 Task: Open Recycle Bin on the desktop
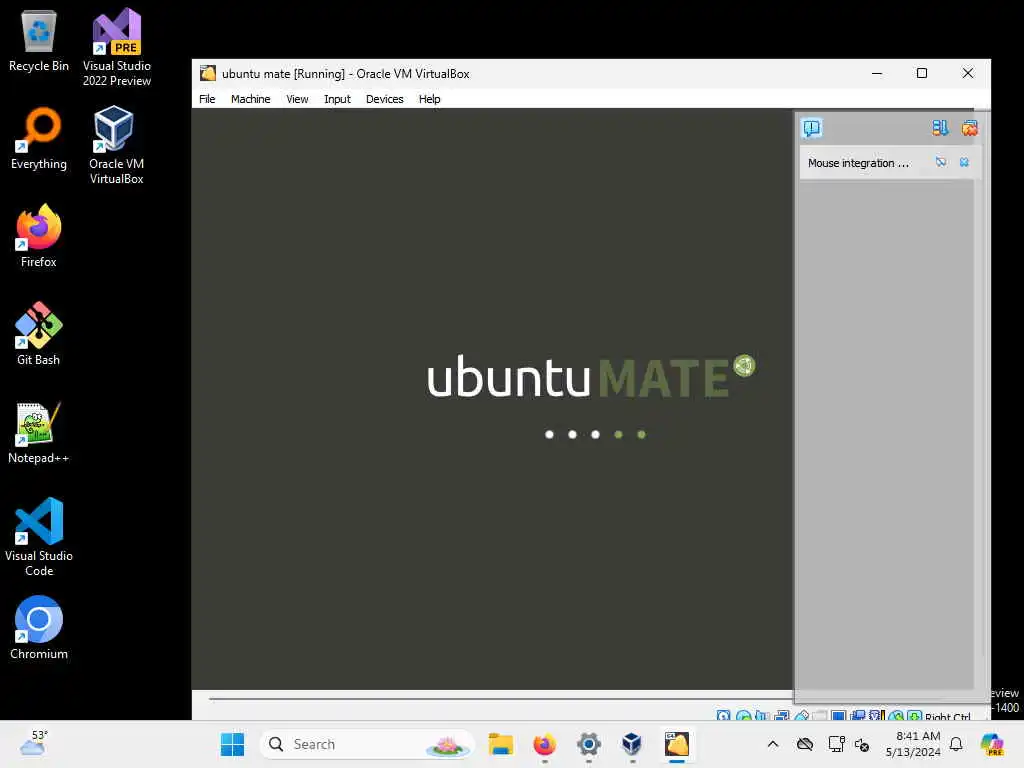(39, 40)
